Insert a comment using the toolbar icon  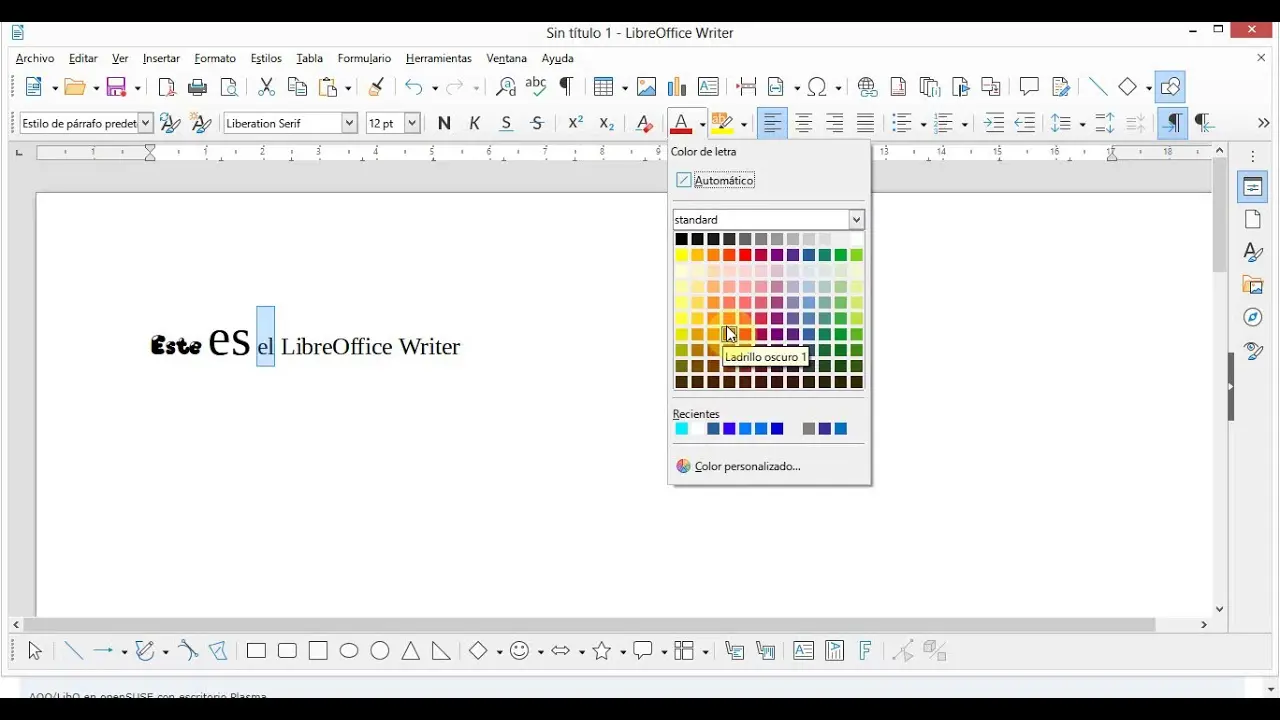[x=1029, y=87]
